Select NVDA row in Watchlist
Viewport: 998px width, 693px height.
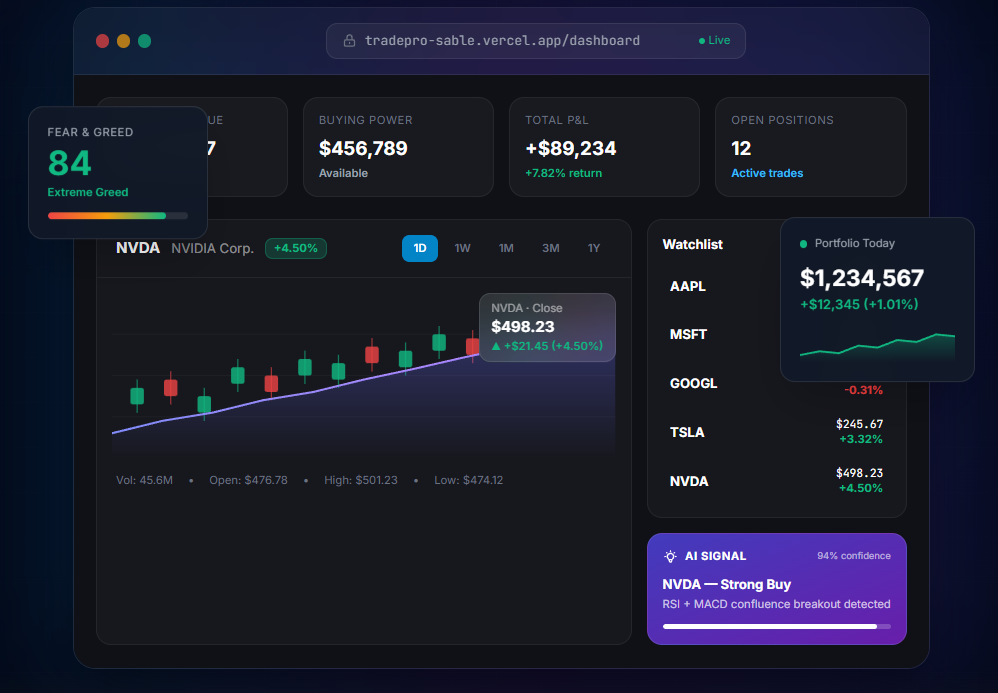(x=777, y=481)
